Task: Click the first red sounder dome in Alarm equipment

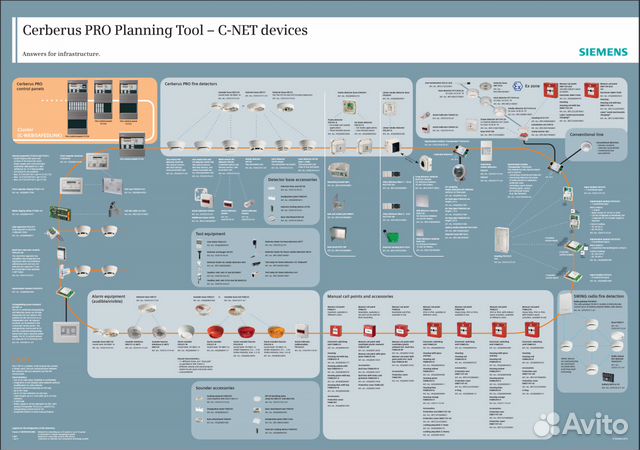Action: pyautogui.click(x=215, y=332)
